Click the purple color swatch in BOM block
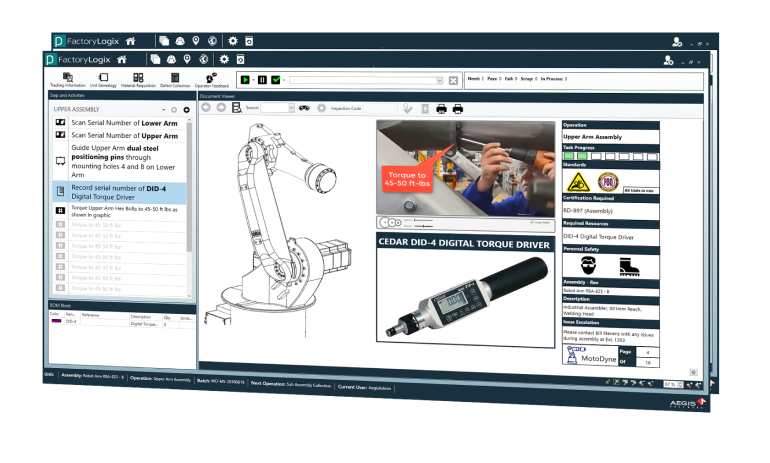Image resolution: width=770 pixels, height=463 pixels. pyautogui.click(x=56, y=321)
